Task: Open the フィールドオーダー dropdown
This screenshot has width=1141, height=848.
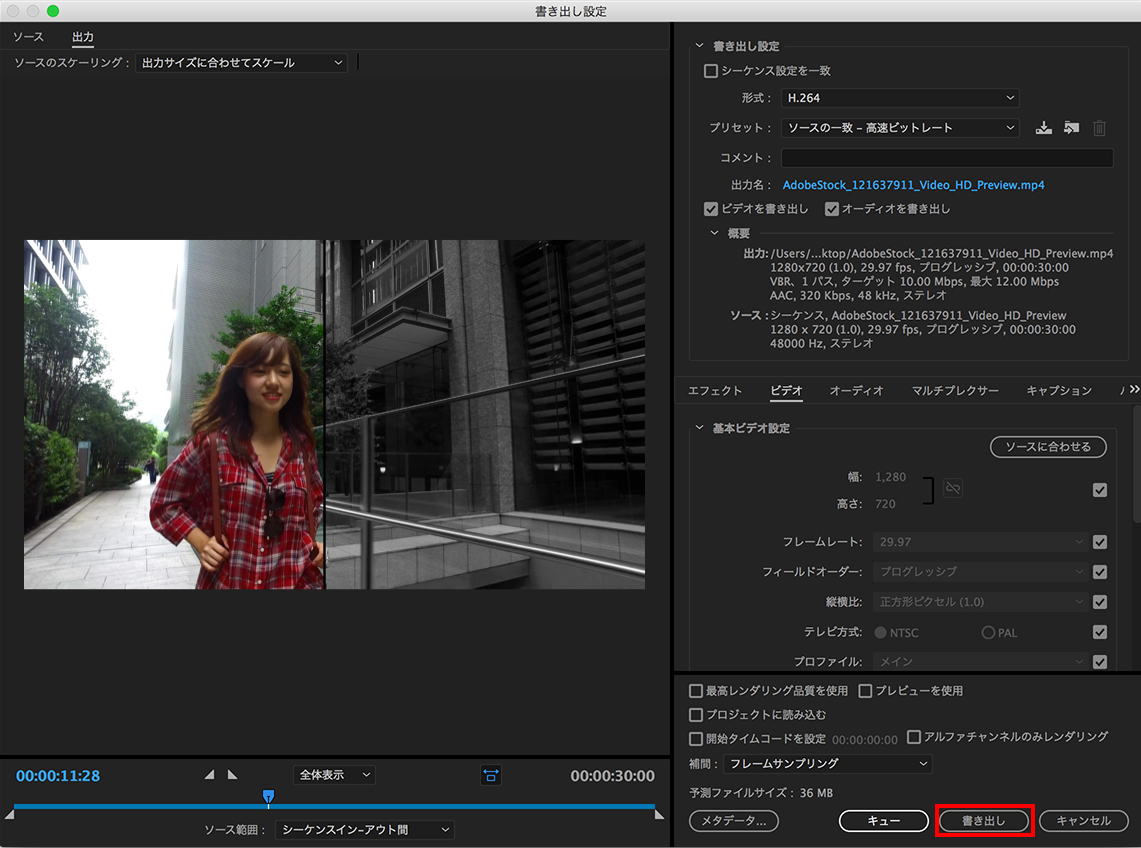Action: point(981,571)
